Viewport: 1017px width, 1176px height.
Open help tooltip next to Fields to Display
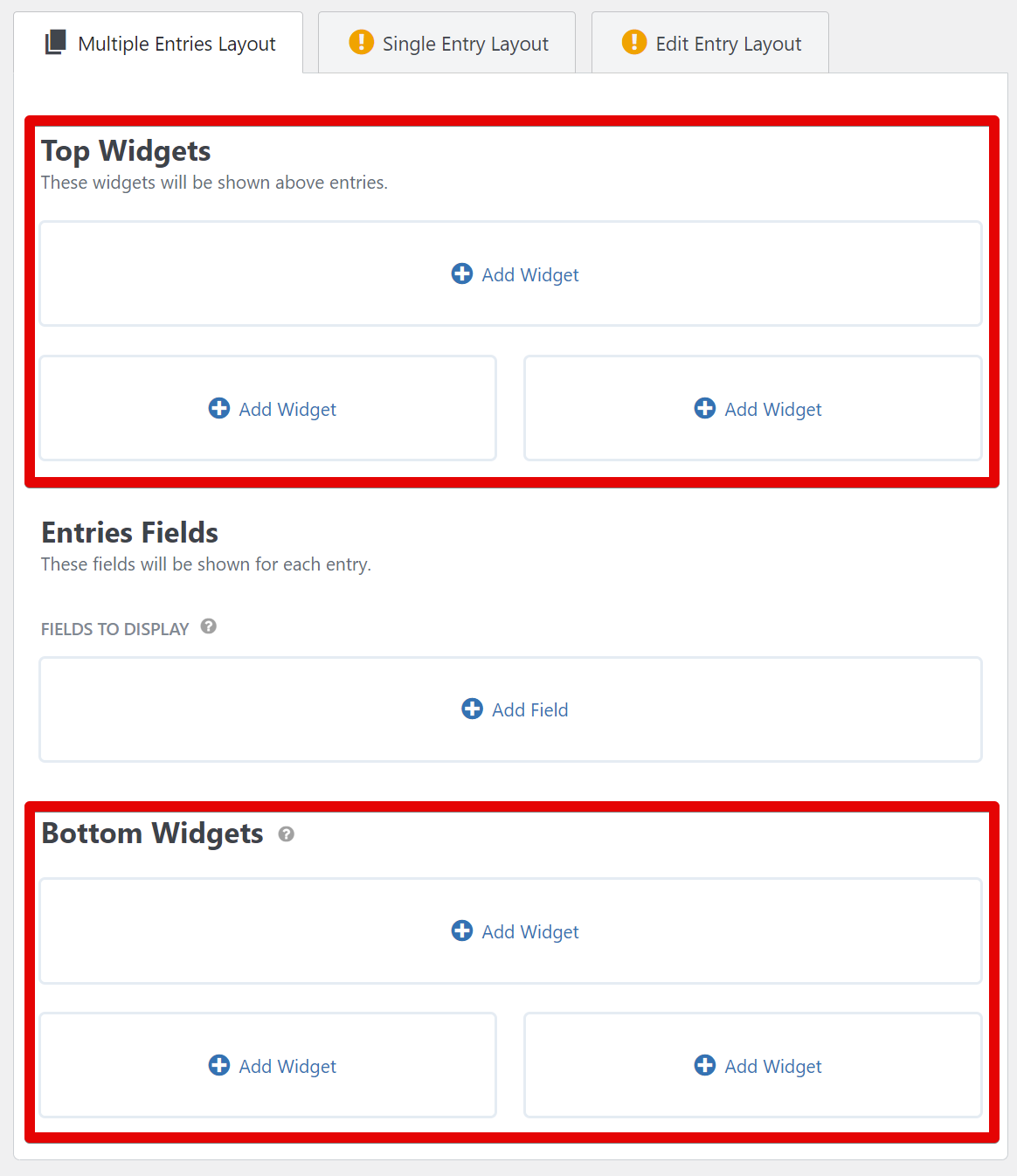click(208, 626)
